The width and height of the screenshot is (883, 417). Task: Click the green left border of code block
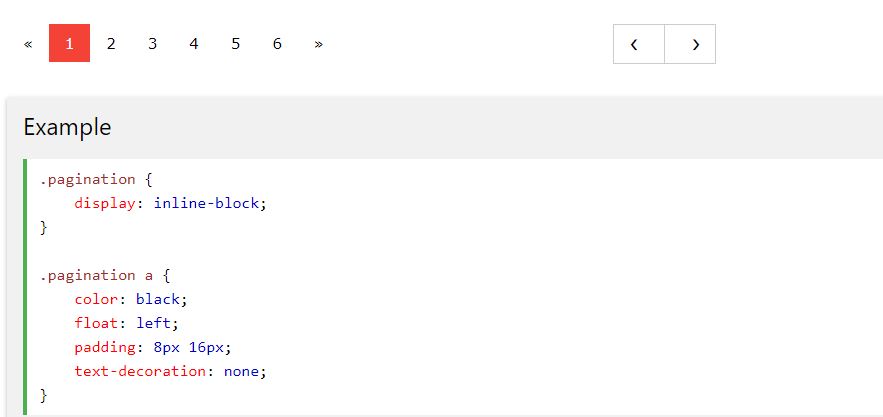[25, 287]
